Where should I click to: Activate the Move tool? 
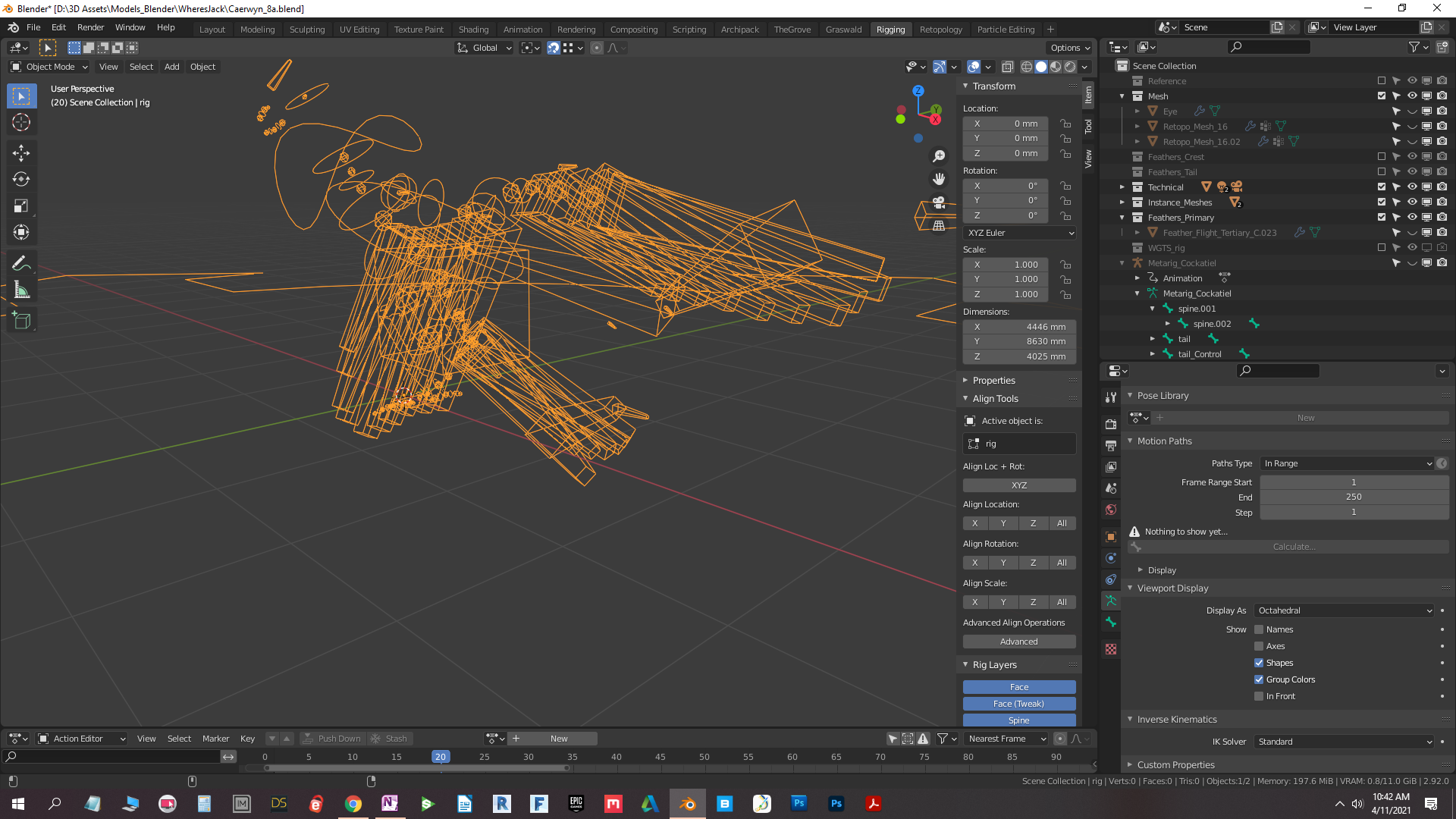(20, 152)
